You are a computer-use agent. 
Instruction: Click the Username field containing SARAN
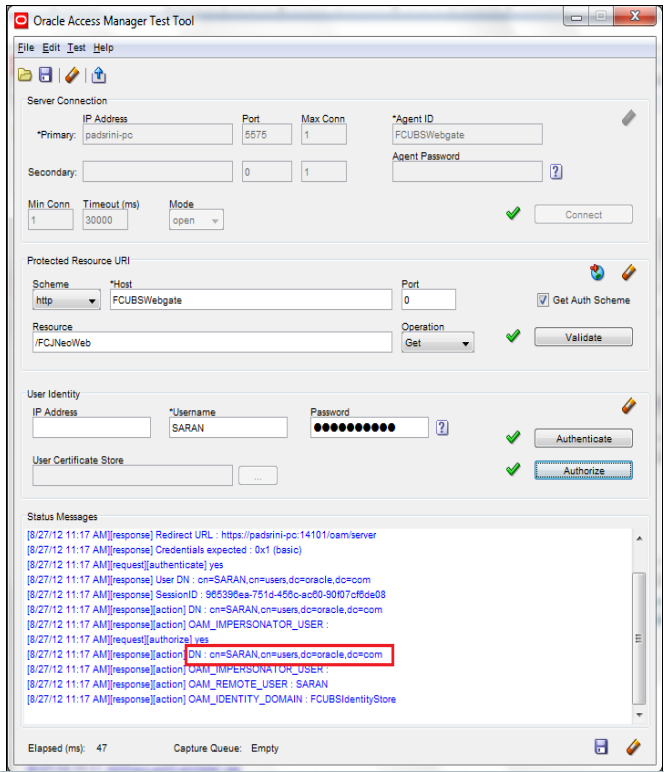(x=228, y=427)
